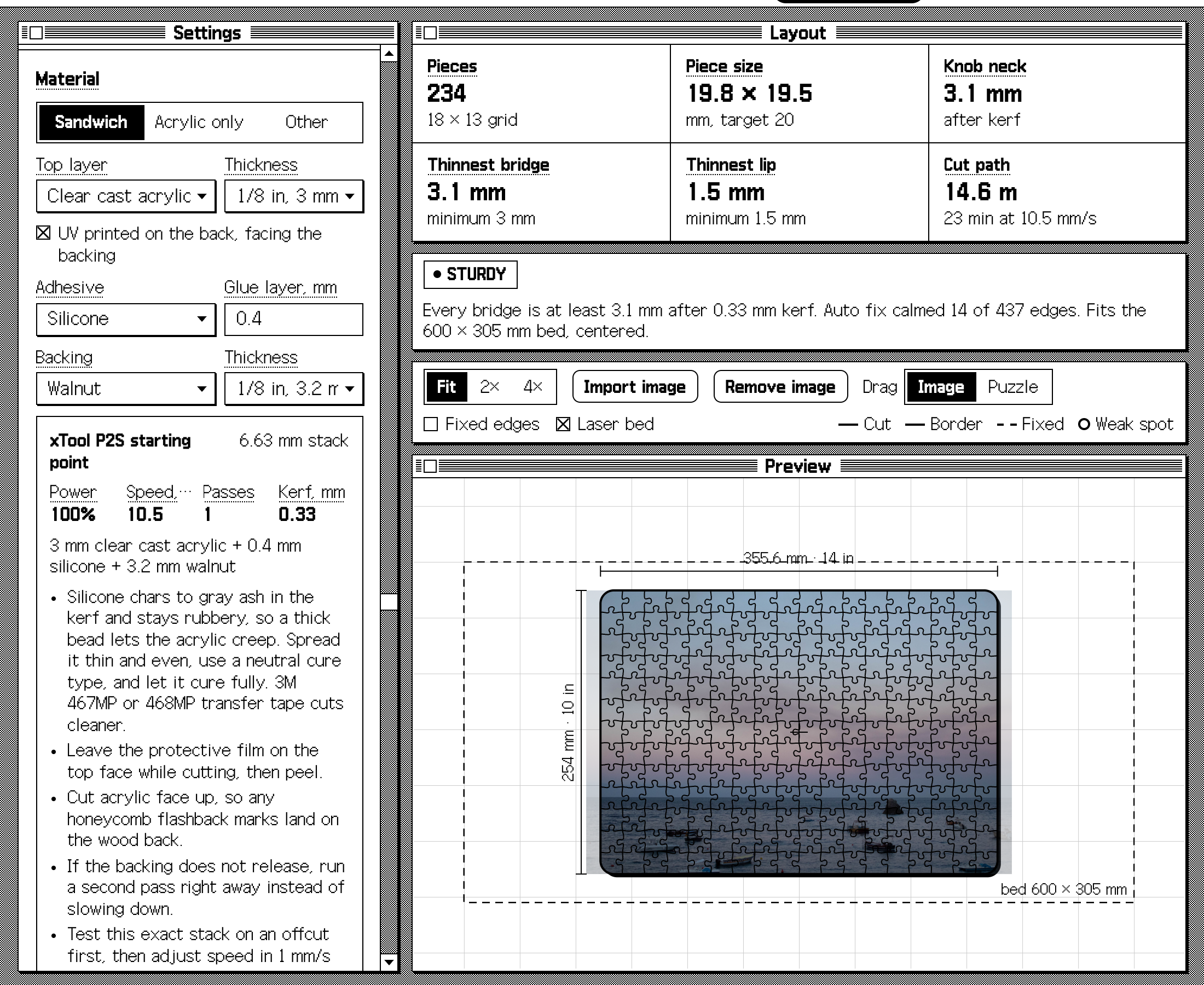Click the Settings scrollbar thumb
This screenshot has height=985, width=1204.
tap(389, 601)
